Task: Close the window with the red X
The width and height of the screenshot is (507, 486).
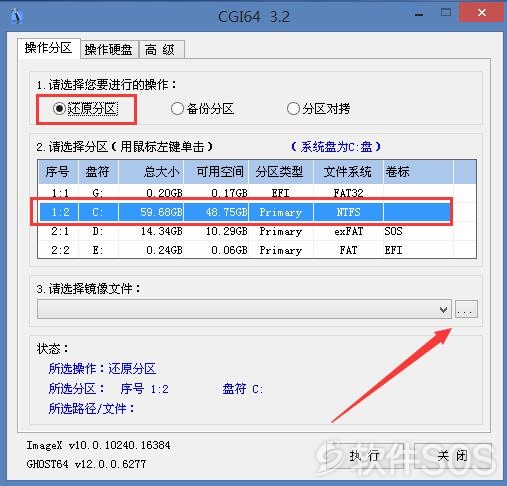Action: pyautogui.click(x=481, y=13)
